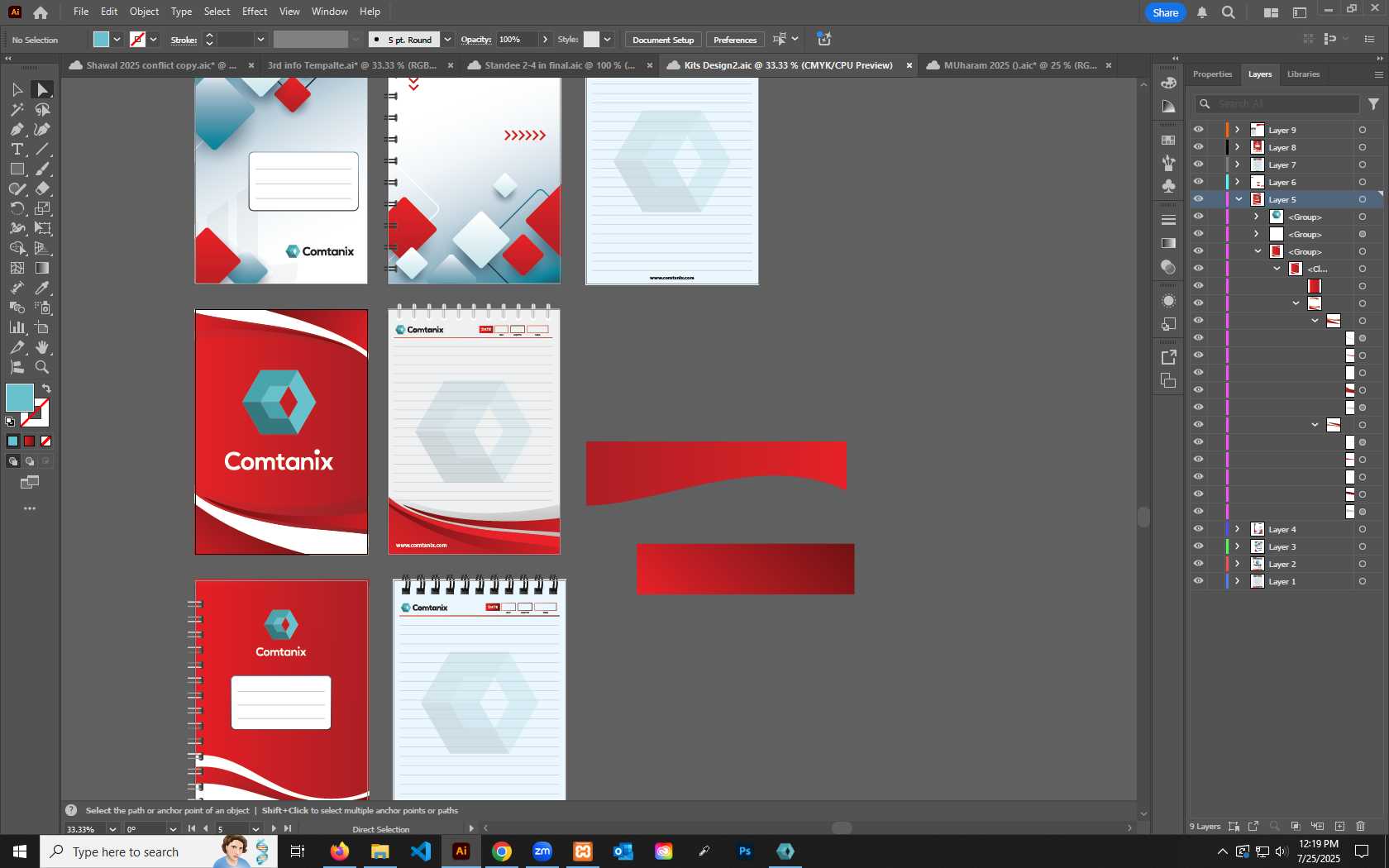Click Document Setup button

tap(663, 40)
